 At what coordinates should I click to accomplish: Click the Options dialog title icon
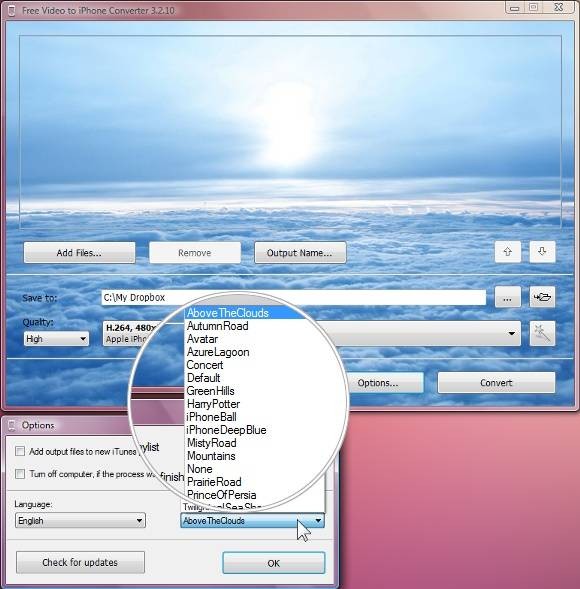click(x=12, y=425)
